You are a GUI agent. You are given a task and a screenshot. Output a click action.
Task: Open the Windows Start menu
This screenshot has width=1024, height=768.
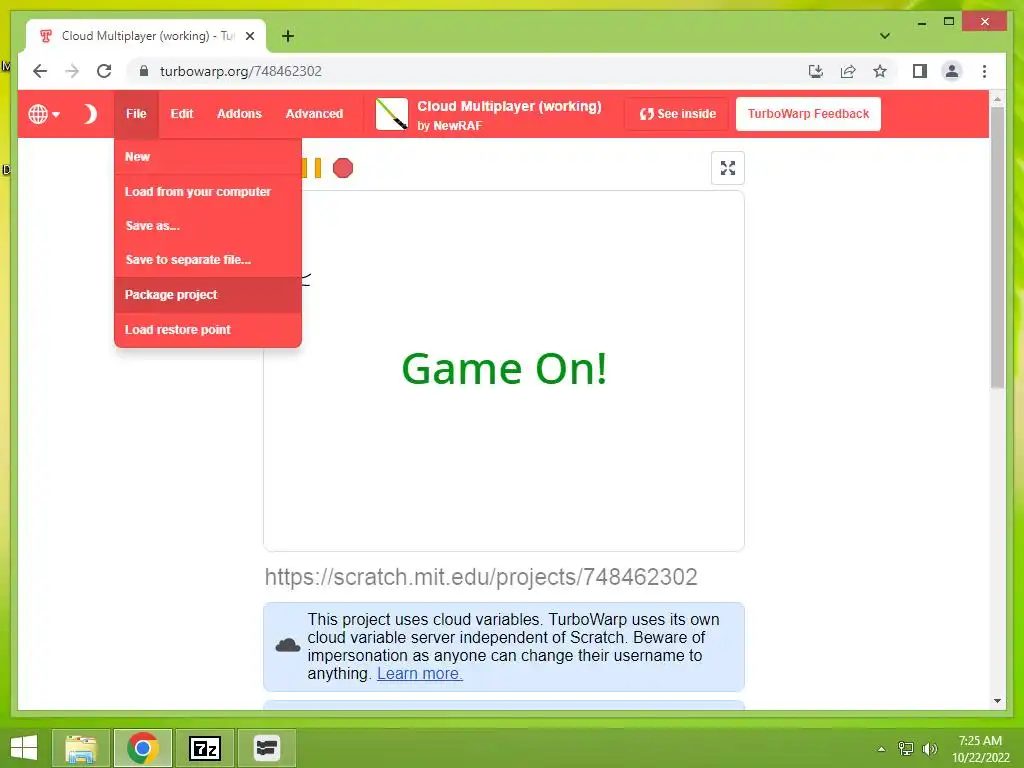point(24,748)
